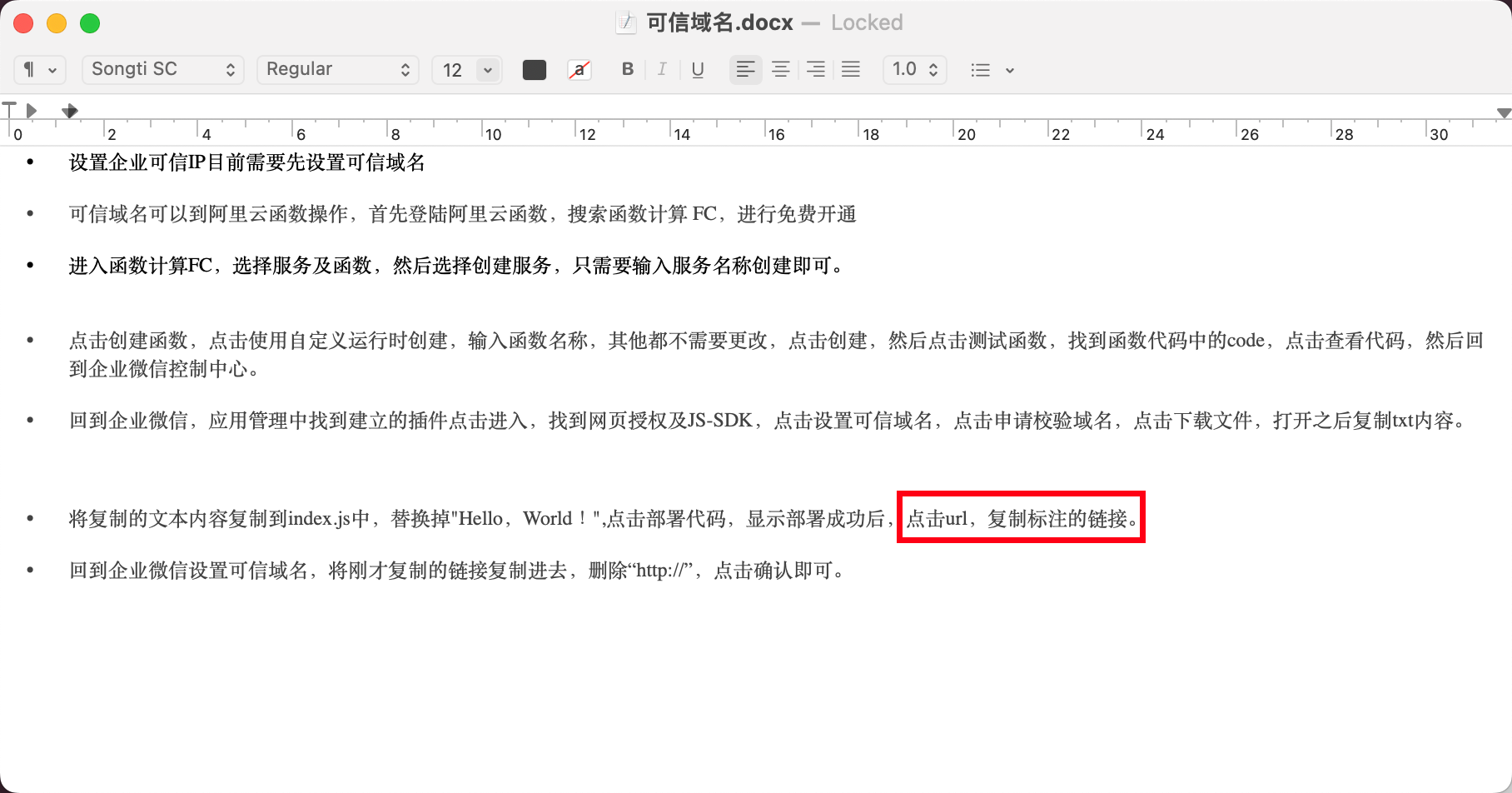Click the document proxy icon beside the filename
Image resolution: width=1512 pixels, height=793 pixels.
(x=625, y=22)
